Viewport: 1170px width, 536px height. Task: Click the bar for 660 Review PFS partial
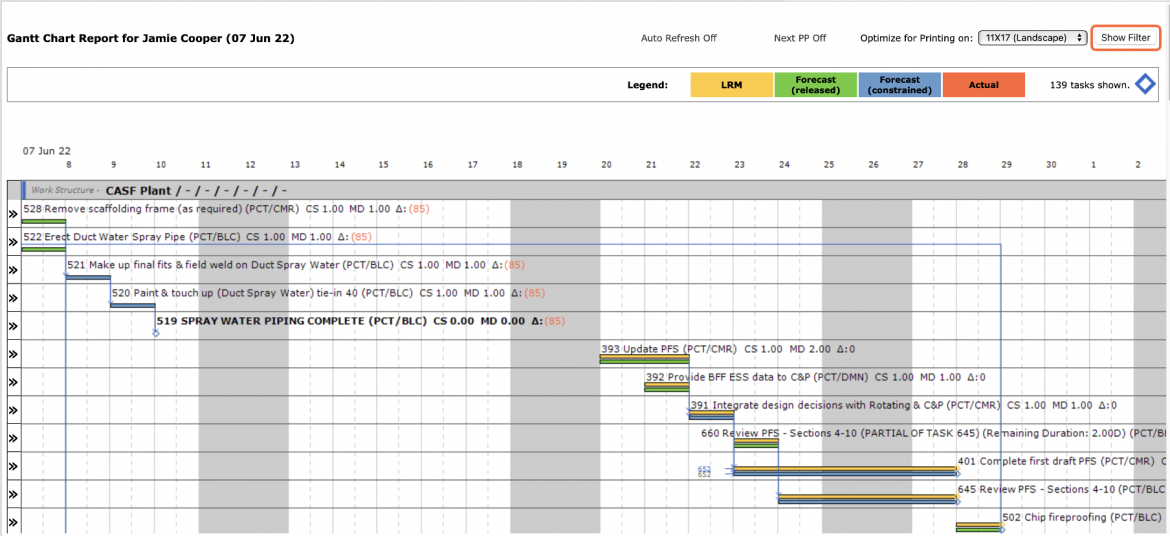tap(756, 443)
